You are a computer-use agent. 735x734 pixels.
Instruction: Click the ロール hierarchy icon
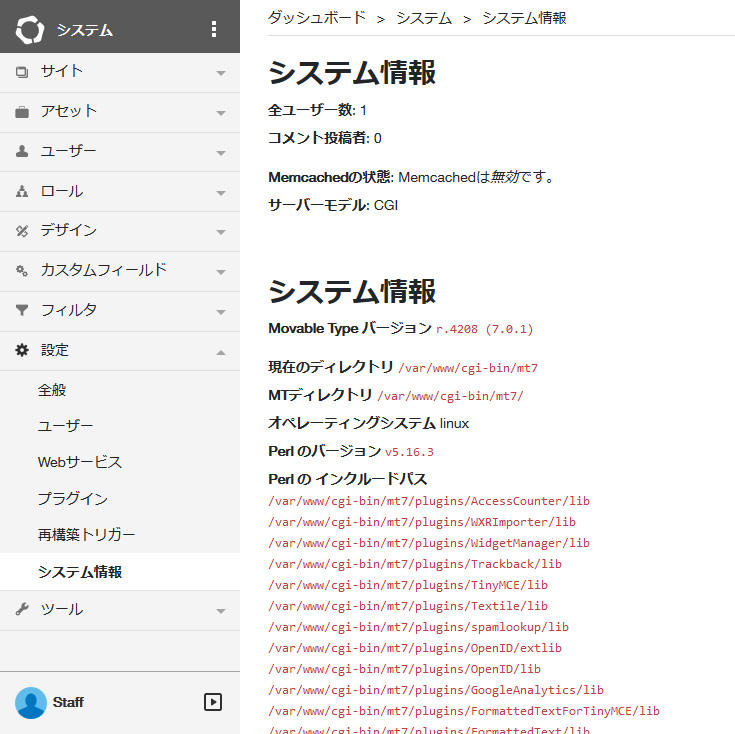22,191
